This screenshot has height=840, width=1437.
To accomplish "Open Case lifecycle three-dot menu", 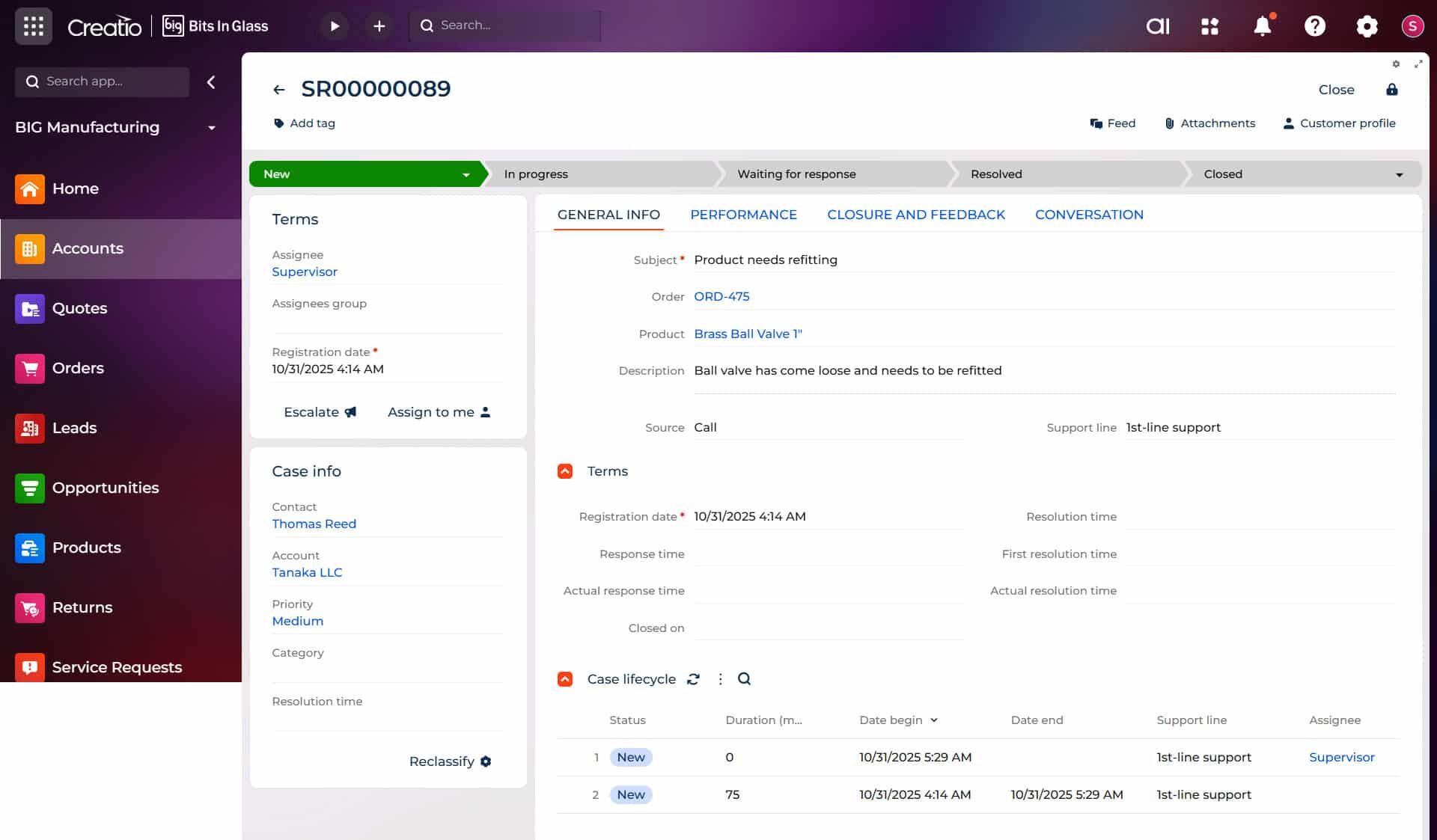I will pos(720,679).
